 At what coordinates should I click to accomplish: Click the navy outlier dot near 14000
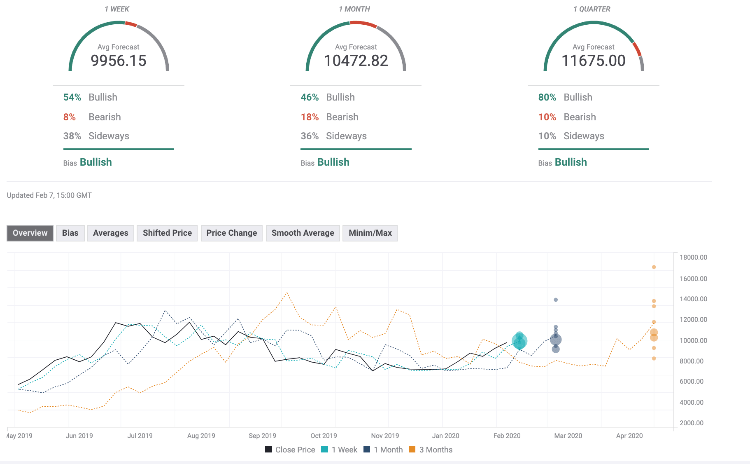[x=556, y=300]
